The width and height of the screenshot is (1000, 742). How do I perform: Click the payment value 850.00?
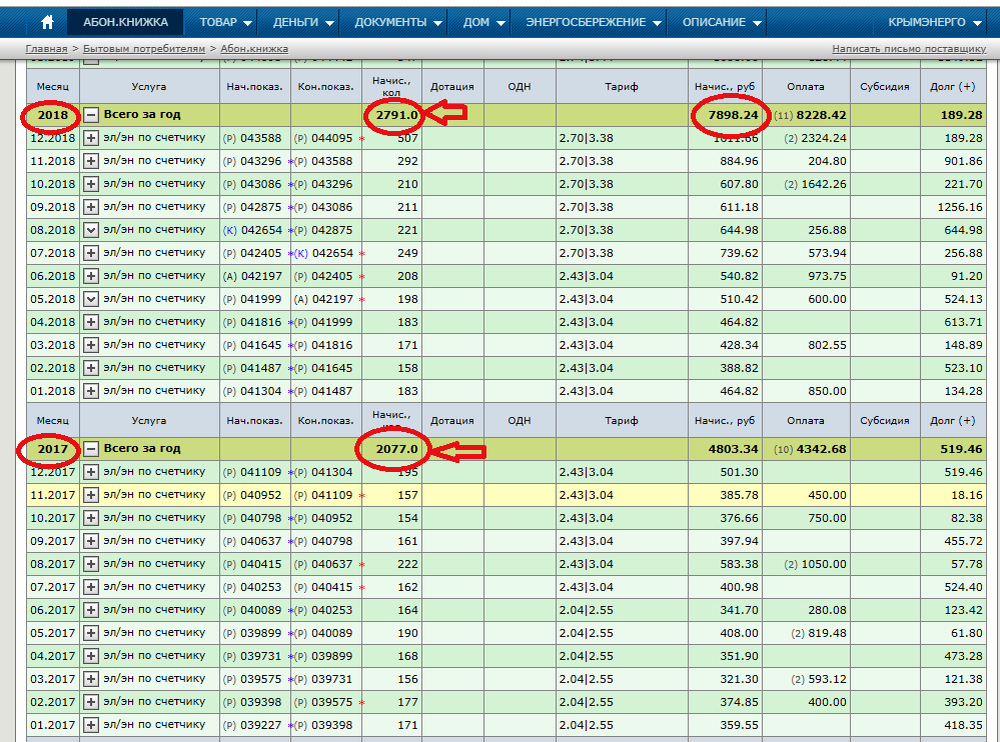tap(827, 390)
